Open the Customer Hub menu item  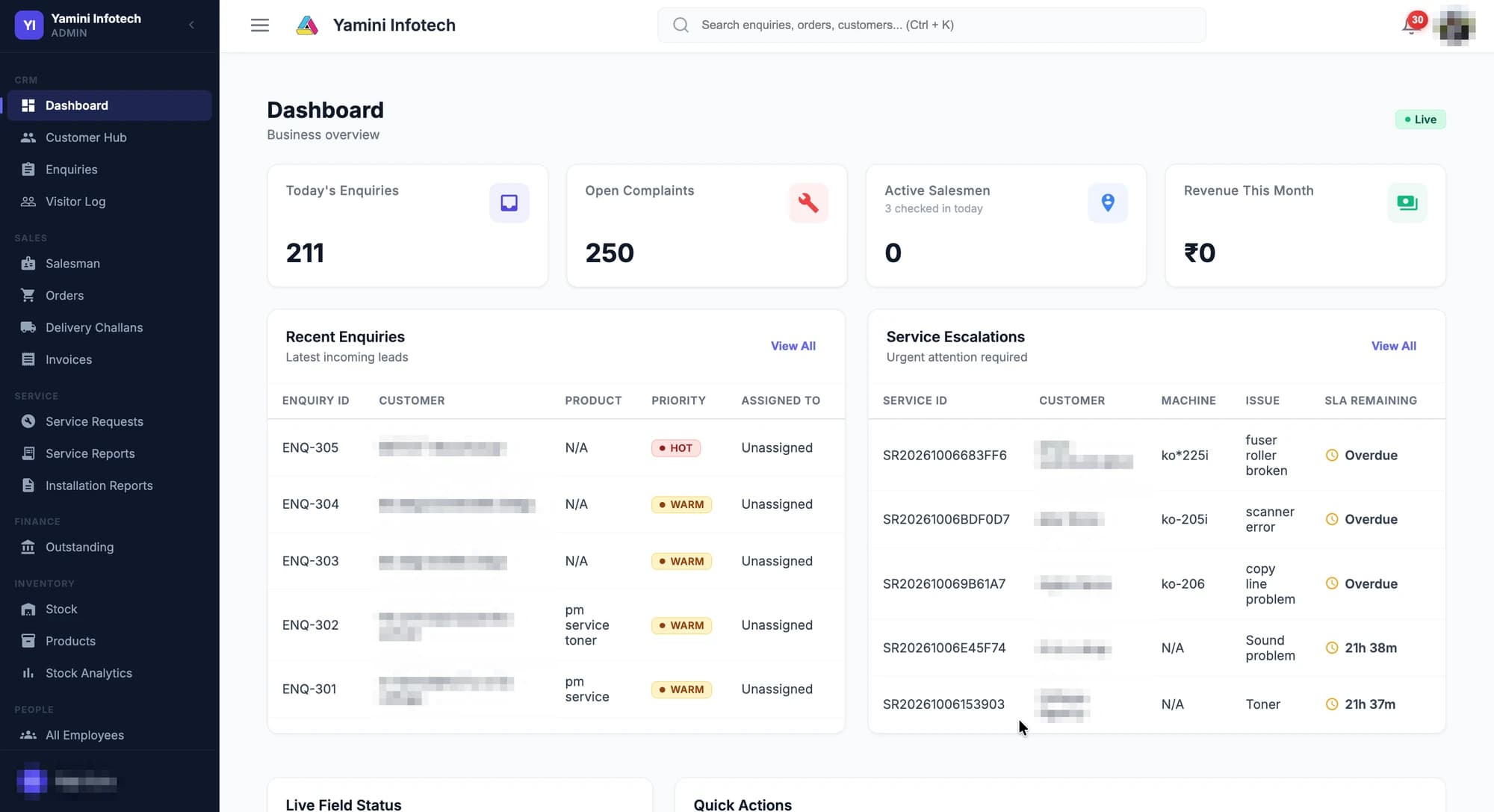point(109,137)
